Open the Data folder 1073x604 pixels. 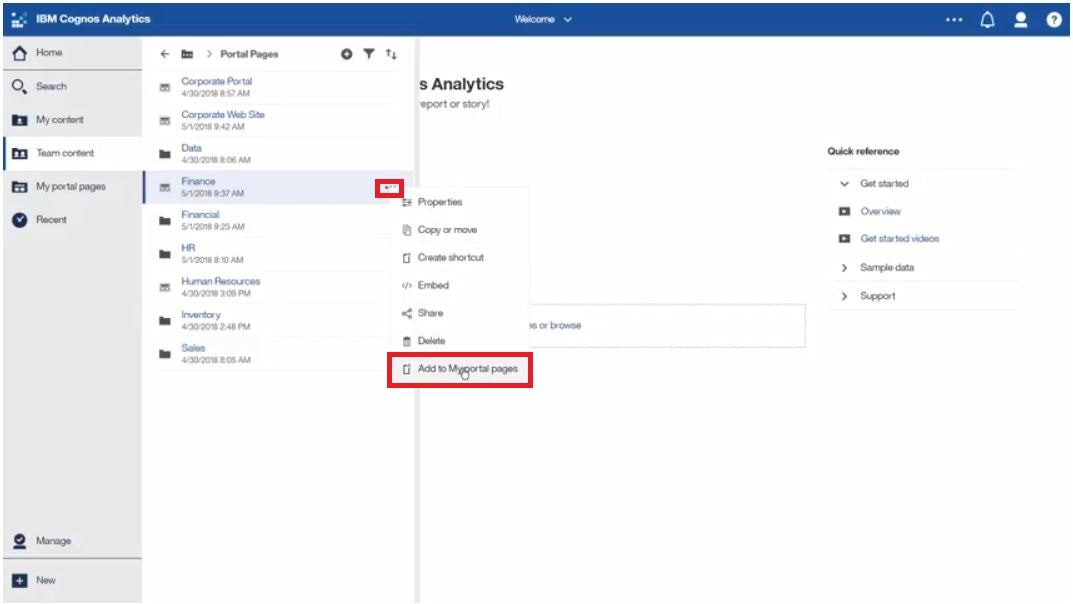point(191,148)
